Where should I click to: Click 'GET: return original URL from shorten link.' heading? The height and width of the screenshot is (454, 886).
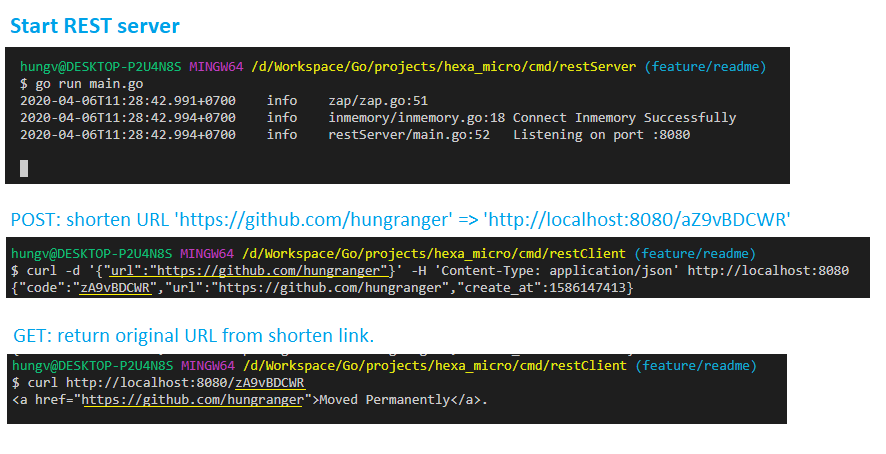coord(193,336)
